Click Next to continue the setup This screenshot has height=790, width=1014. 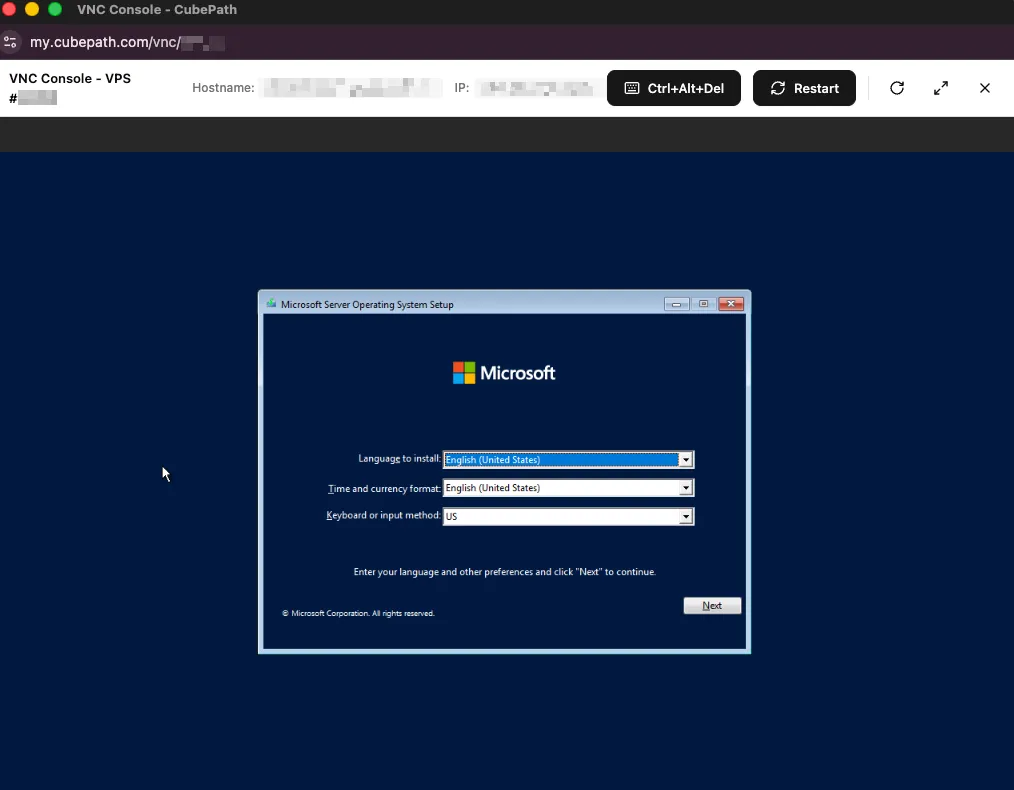pos(711,605)
